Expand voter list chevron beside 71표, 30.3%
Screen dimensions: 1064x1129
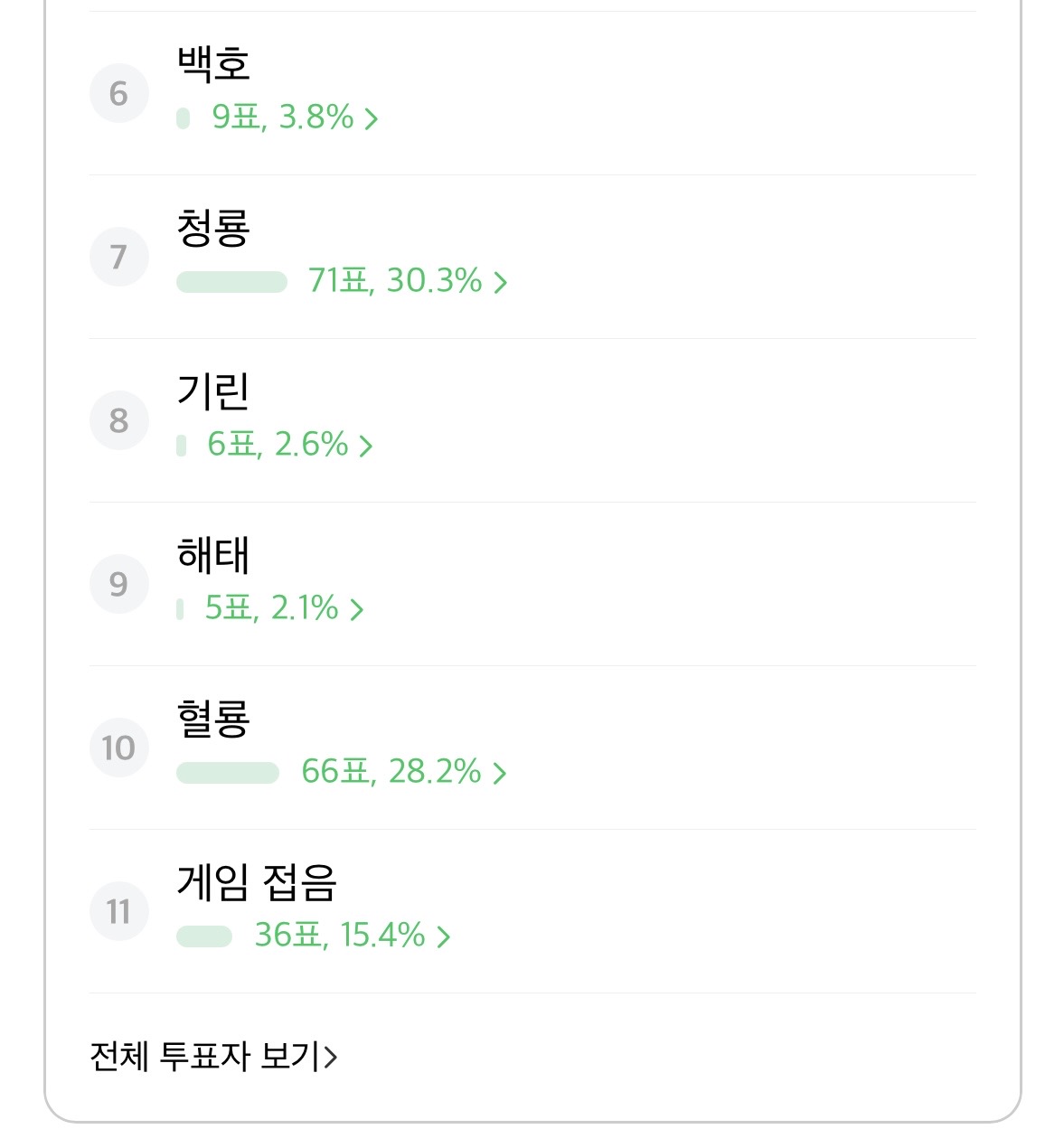(500, 282)
